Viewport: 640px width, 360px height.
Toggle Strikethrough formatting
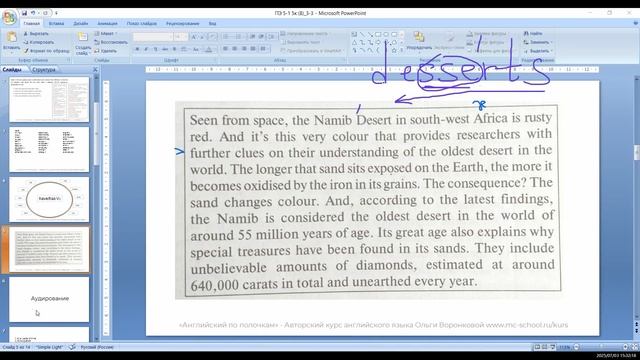pyautogui.click(x=165, y=49)
